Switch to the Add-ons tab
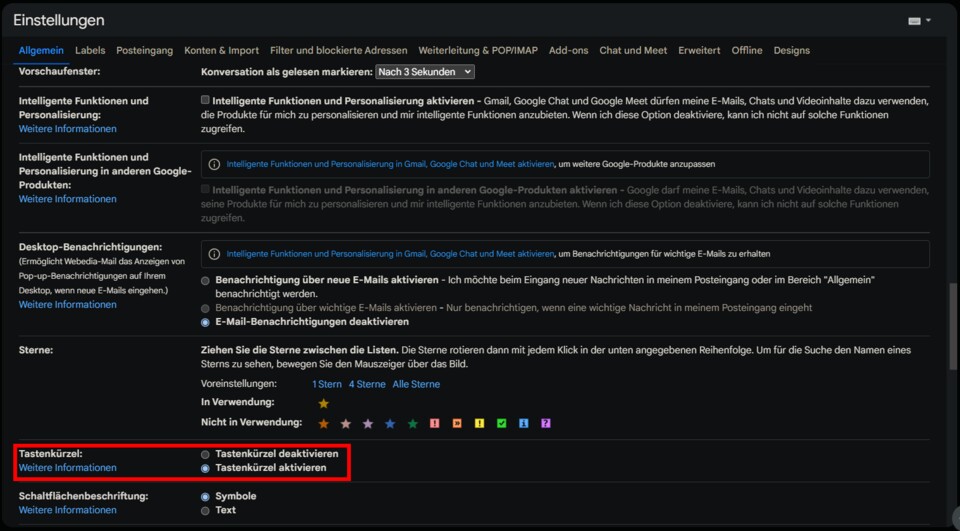The width and height of the screenshot is (960, 531). [x=568, y=50]
